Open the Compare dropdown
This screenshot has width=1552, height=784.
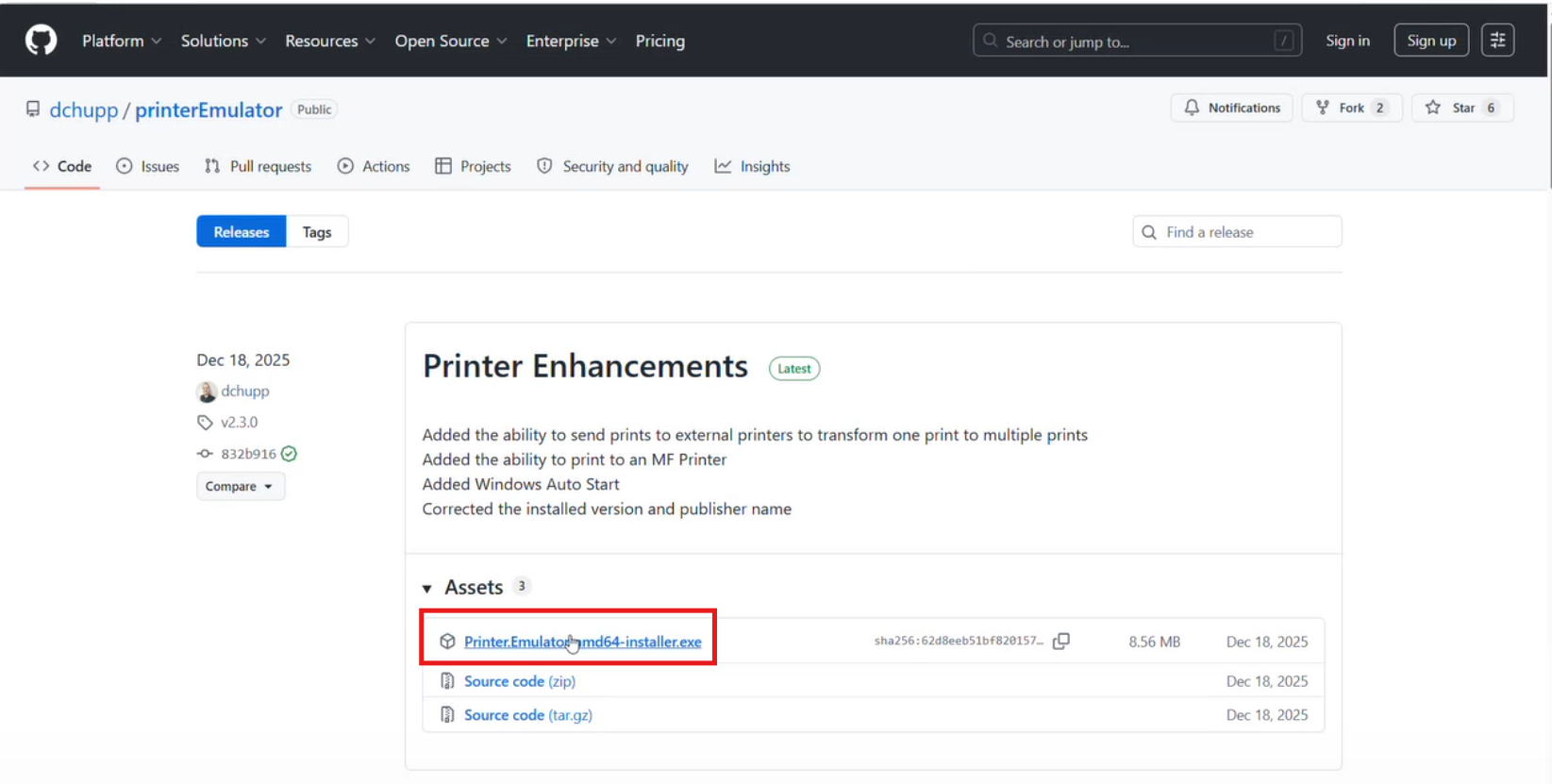[241, 486]
